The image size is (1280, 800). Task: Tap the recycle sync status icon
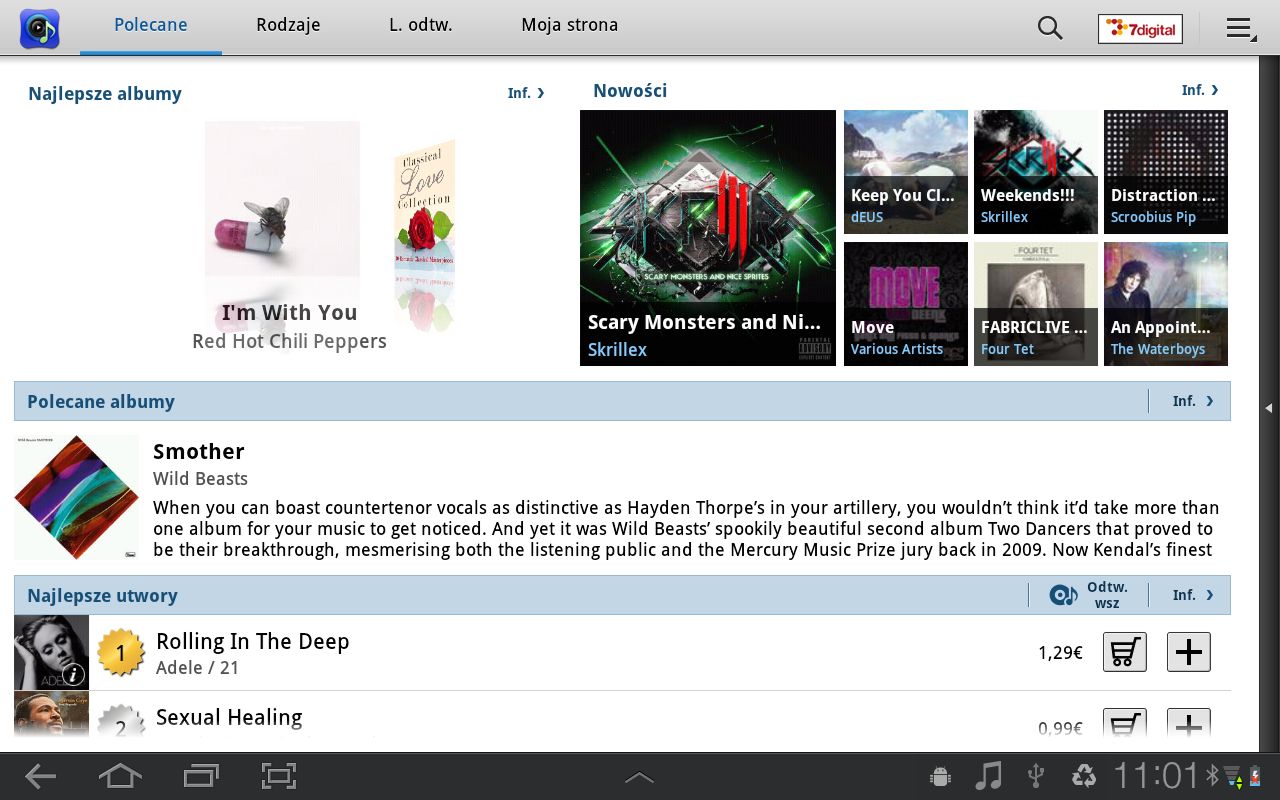coord(1084,776)
